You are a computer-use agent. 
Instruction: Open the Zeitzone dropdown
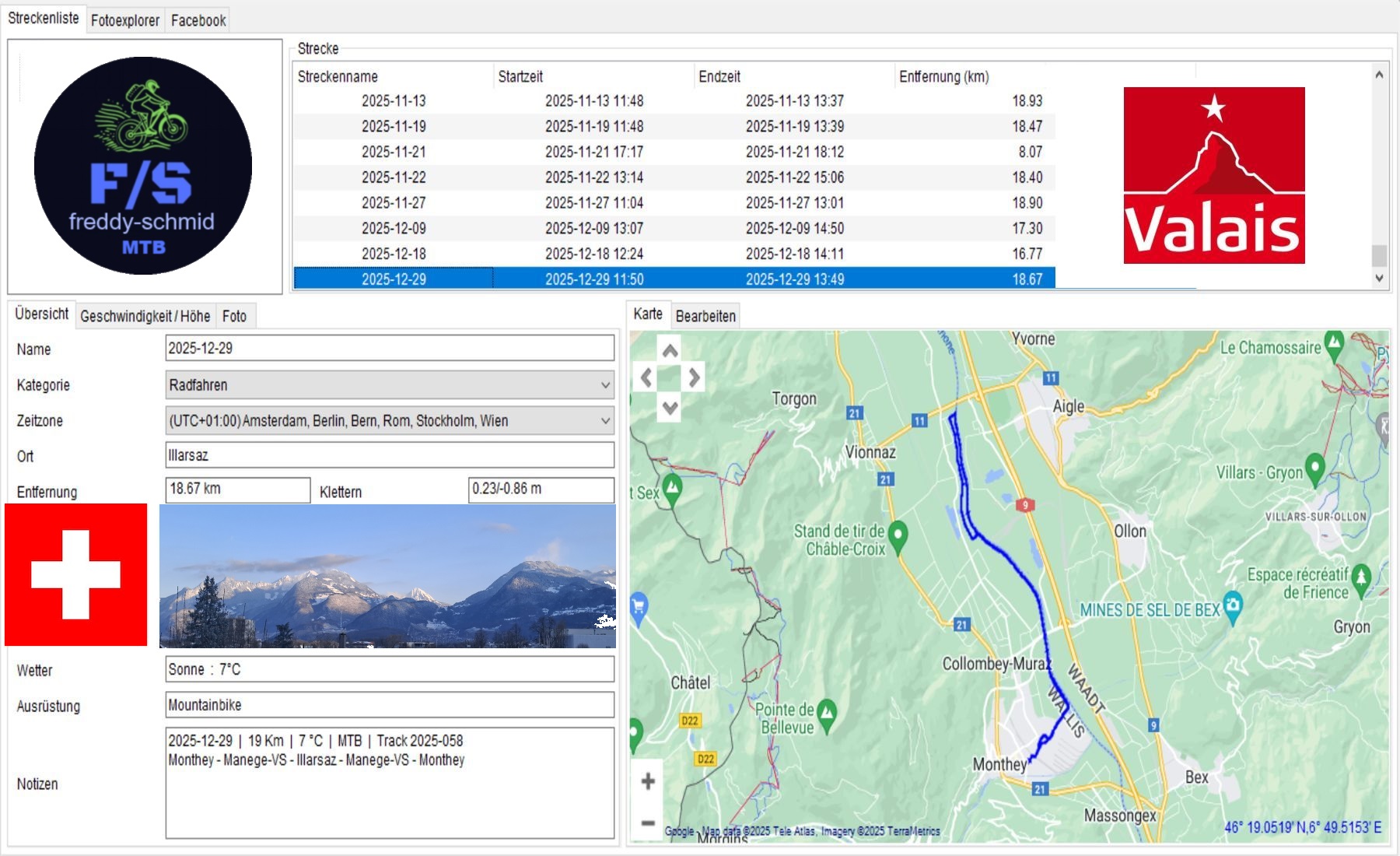click(x=605, y=421)
